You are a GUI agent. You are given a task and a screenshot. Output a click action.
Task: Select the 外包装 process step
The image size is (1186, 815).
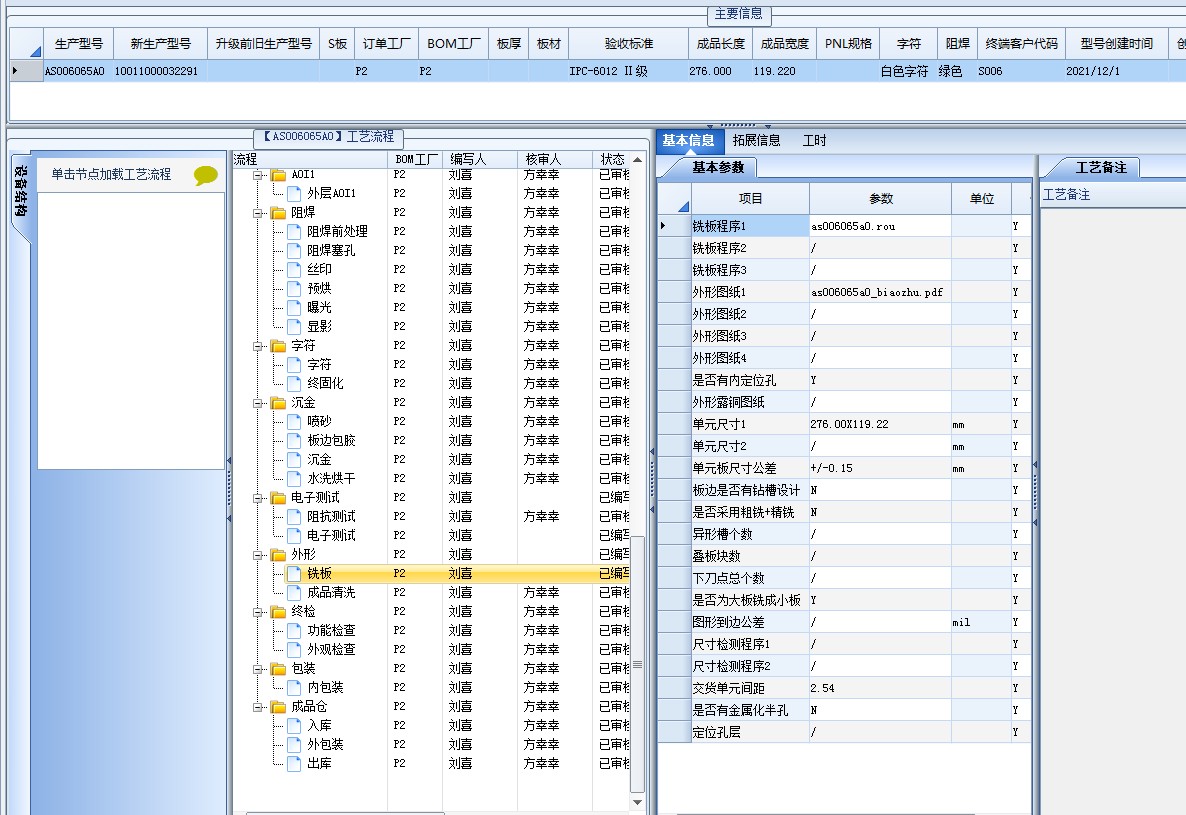tap(325, 745)
